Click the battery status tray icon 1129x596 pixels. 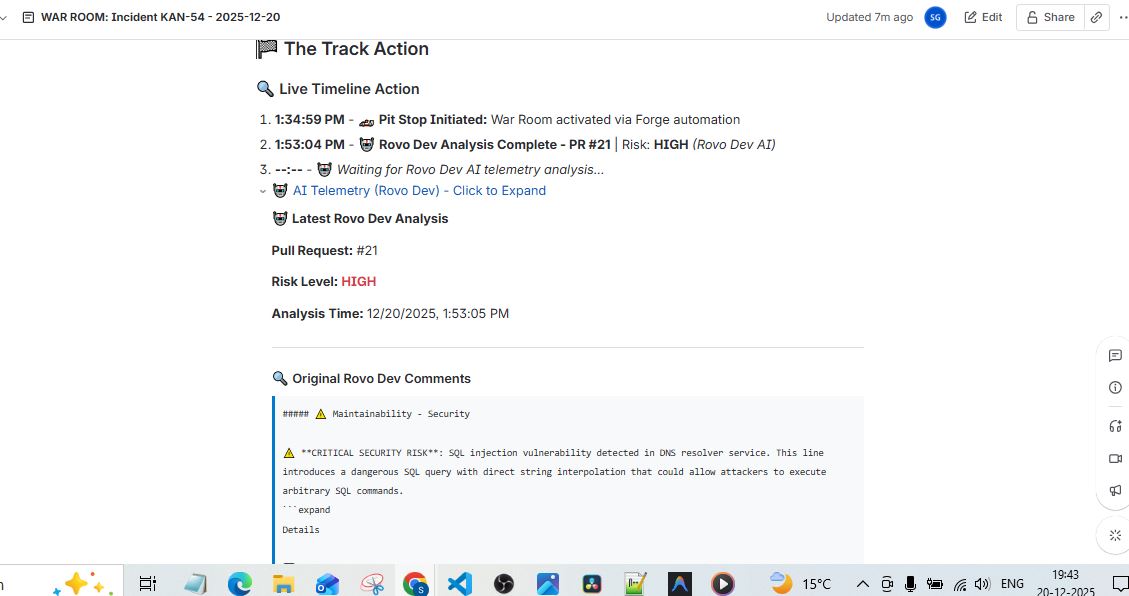point(935,584)
